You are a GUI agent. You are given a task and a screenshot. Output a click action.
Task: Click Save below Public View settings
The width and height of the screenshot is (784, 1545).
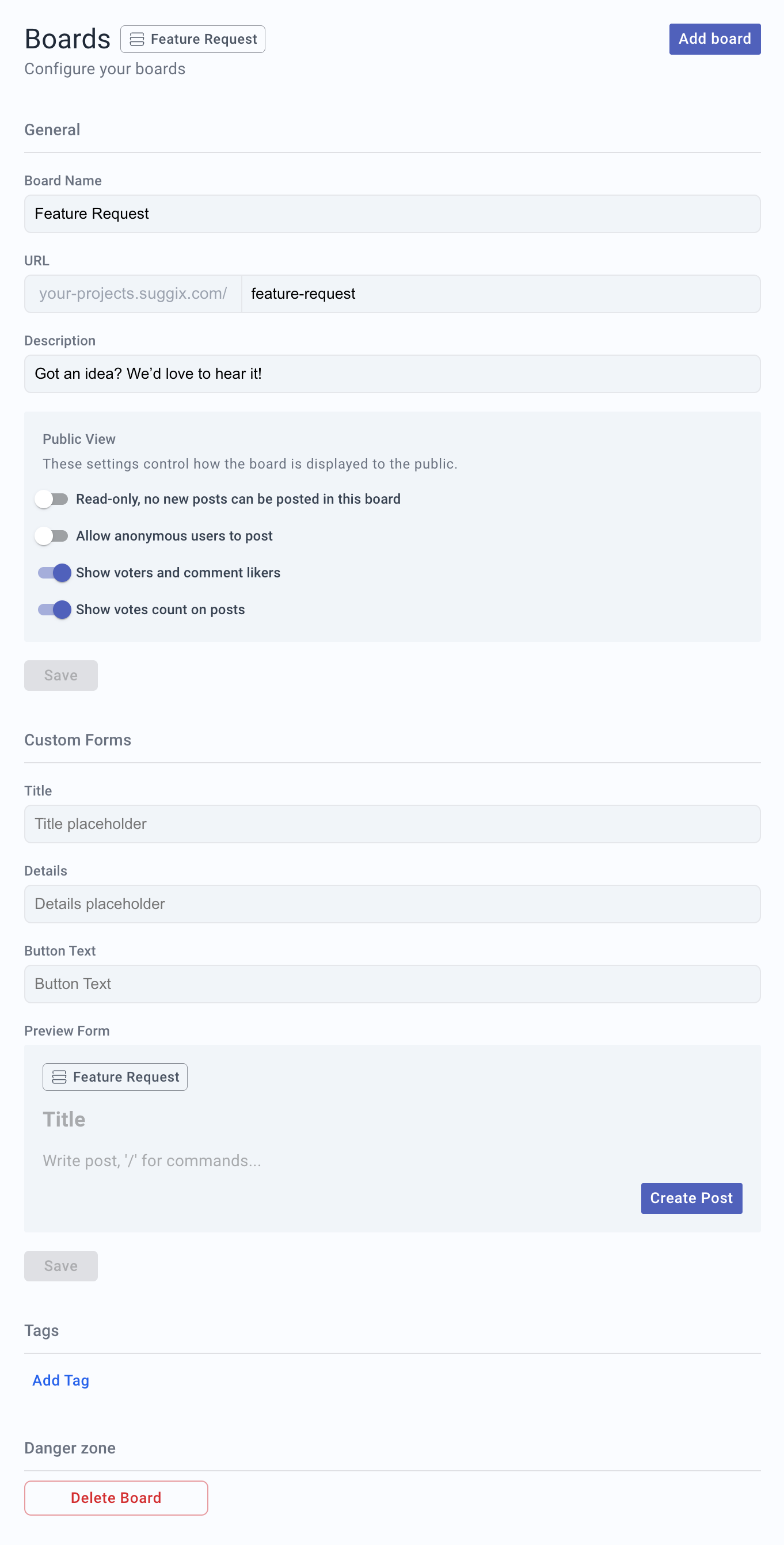pyautogui.click(x=60, y=675)
